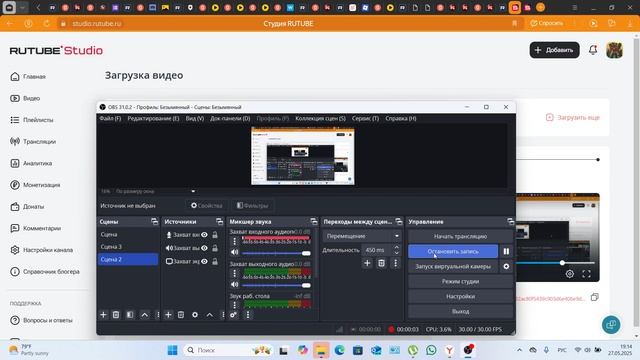Open RUTUBE notifications bell icon
Viewport: 640px width, 360px height.
[x=593, y=50]
